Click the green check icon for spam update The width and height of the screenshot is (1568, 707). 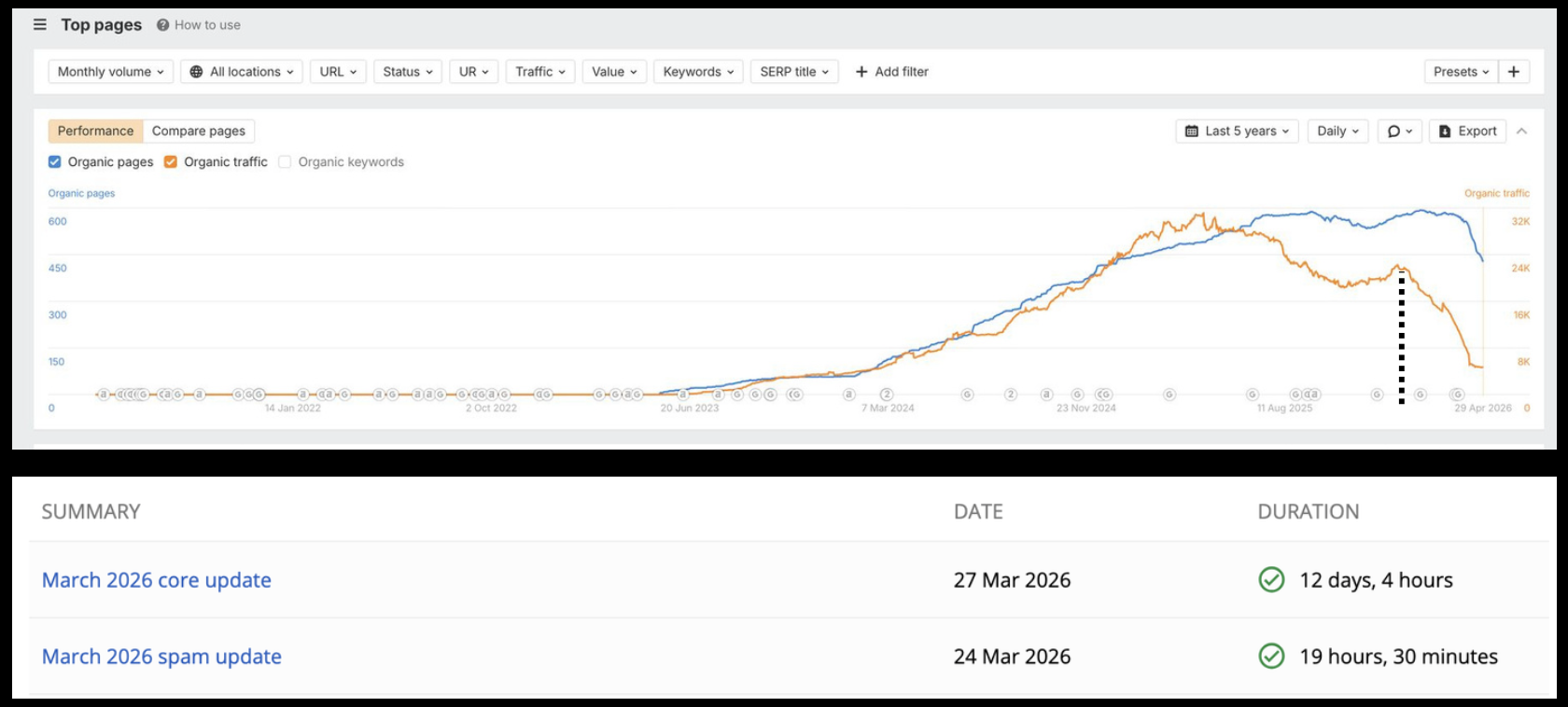pyautogui.click(x=1271, y=657)
